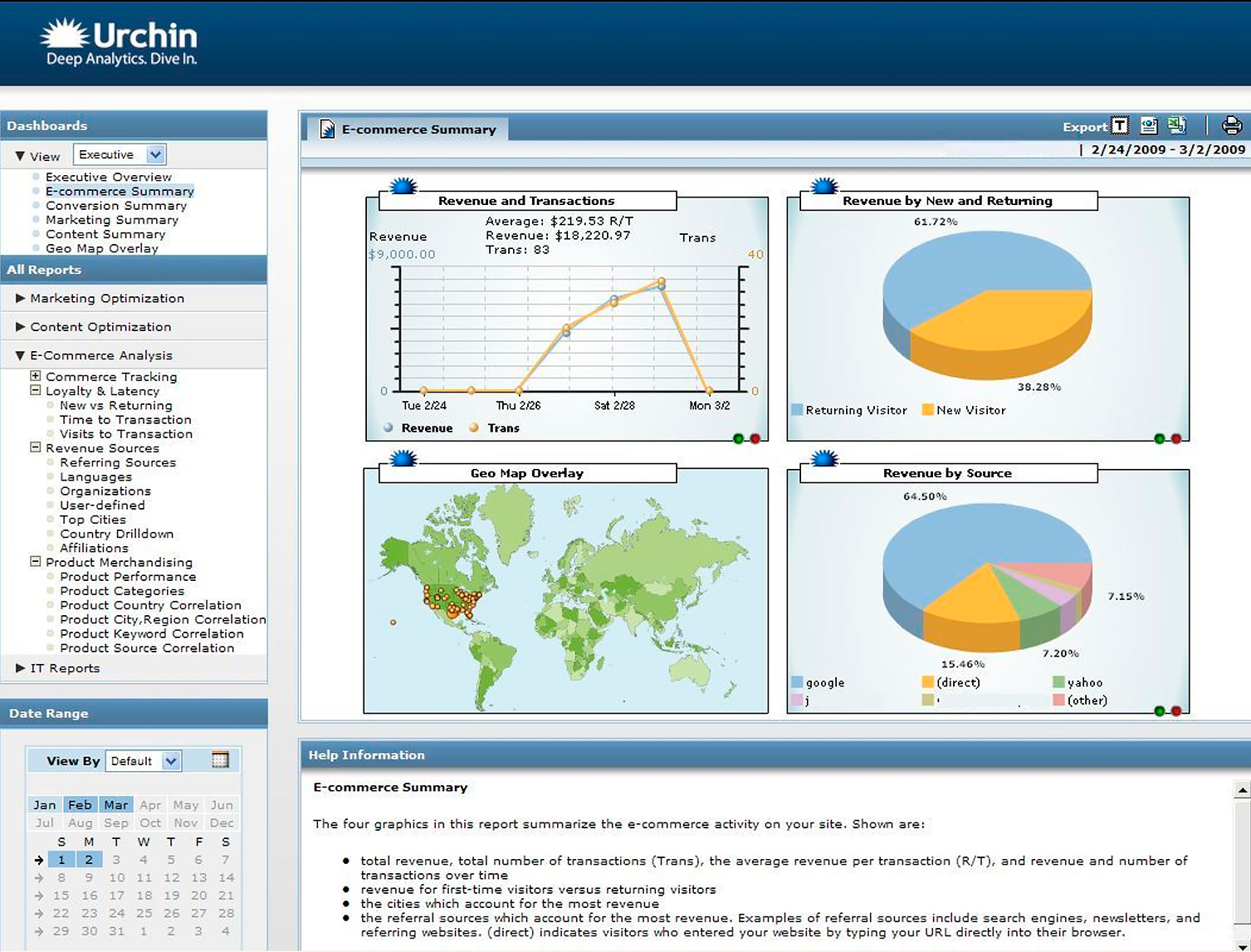The width and height of the screenshot is (1251, 952).
Task: Click red dot on Revenue and Transactions widget
Action: pyautogui.click(x=755, y=438)
